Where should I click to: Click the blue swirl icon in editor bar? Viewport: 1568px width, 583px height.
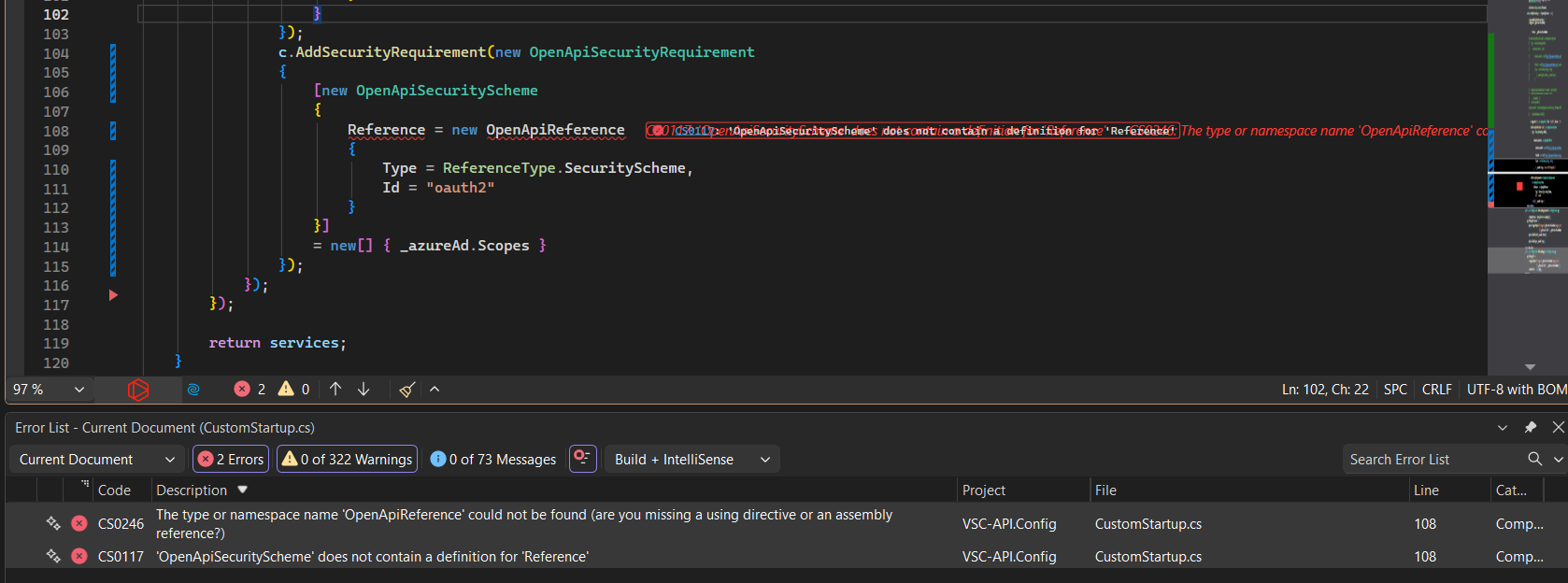point(193,390)
